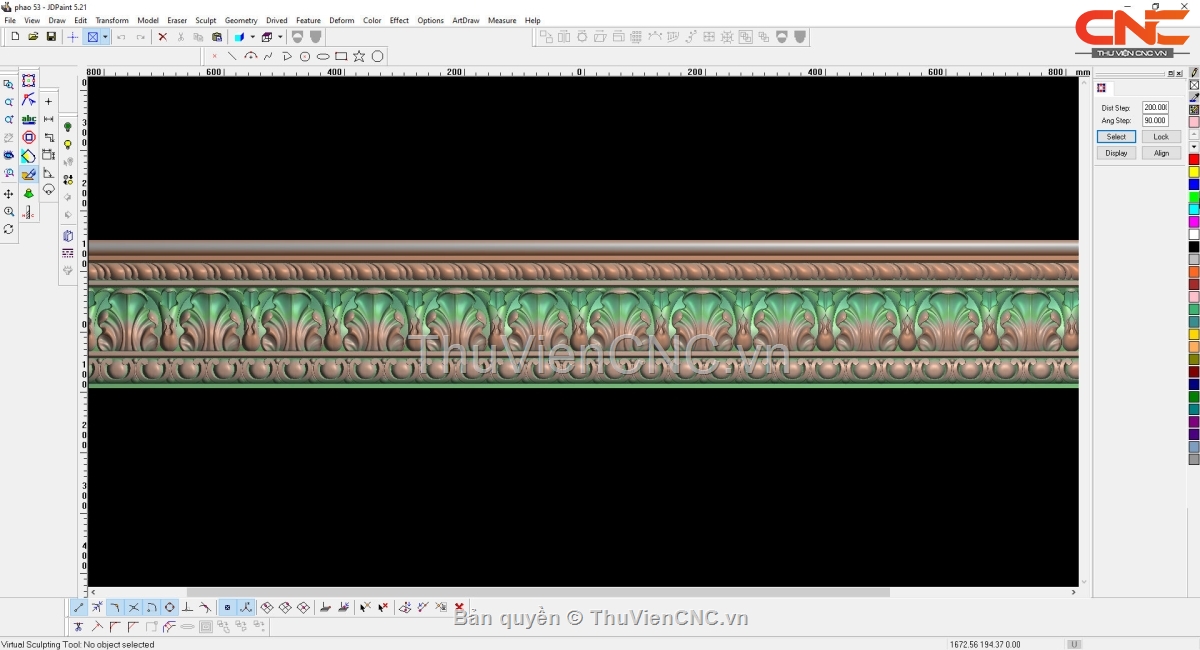Toggle the intersection snap button
1200x650 pixels.
pyautogui.click(x=134, y=607)
